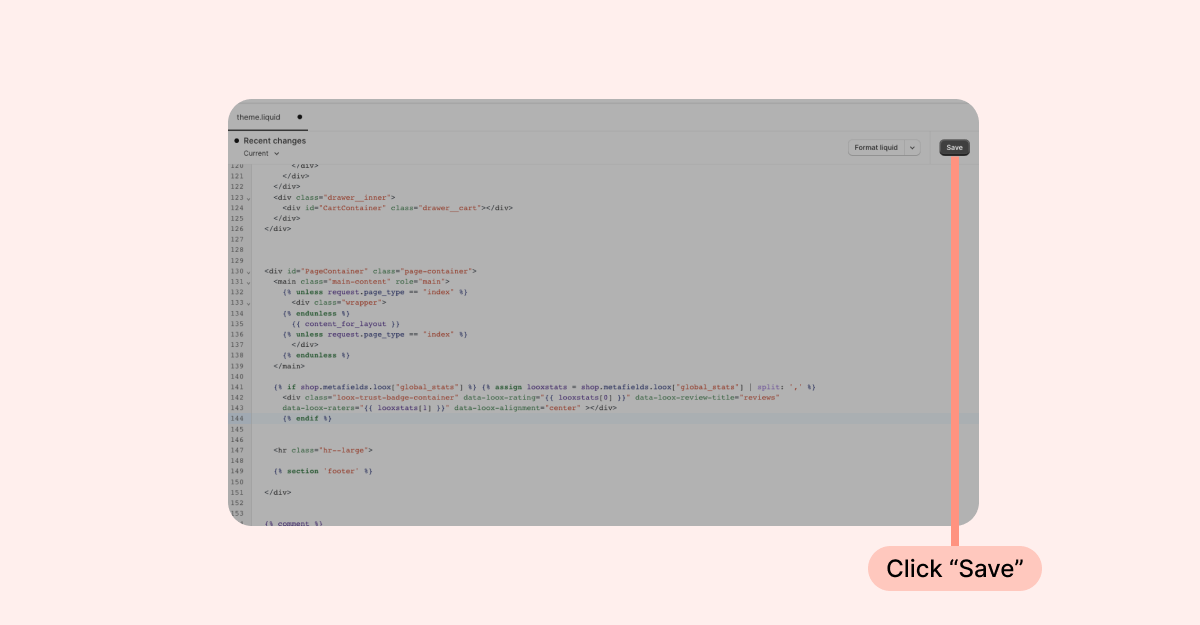The width and height of the screenshot is (1200, 625).
Task: Collapse the main element fold at line 131
Action: [249, 282]
